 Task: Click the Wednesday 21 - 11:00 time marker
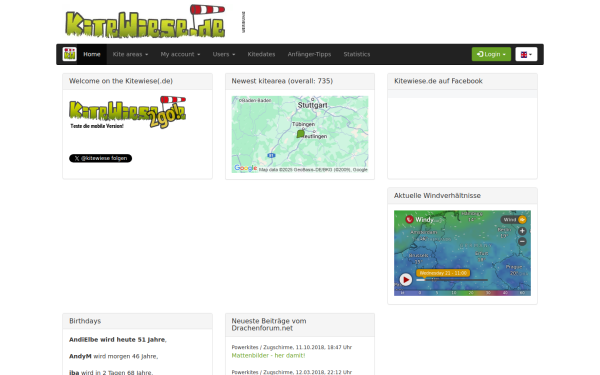pos(443,273)
